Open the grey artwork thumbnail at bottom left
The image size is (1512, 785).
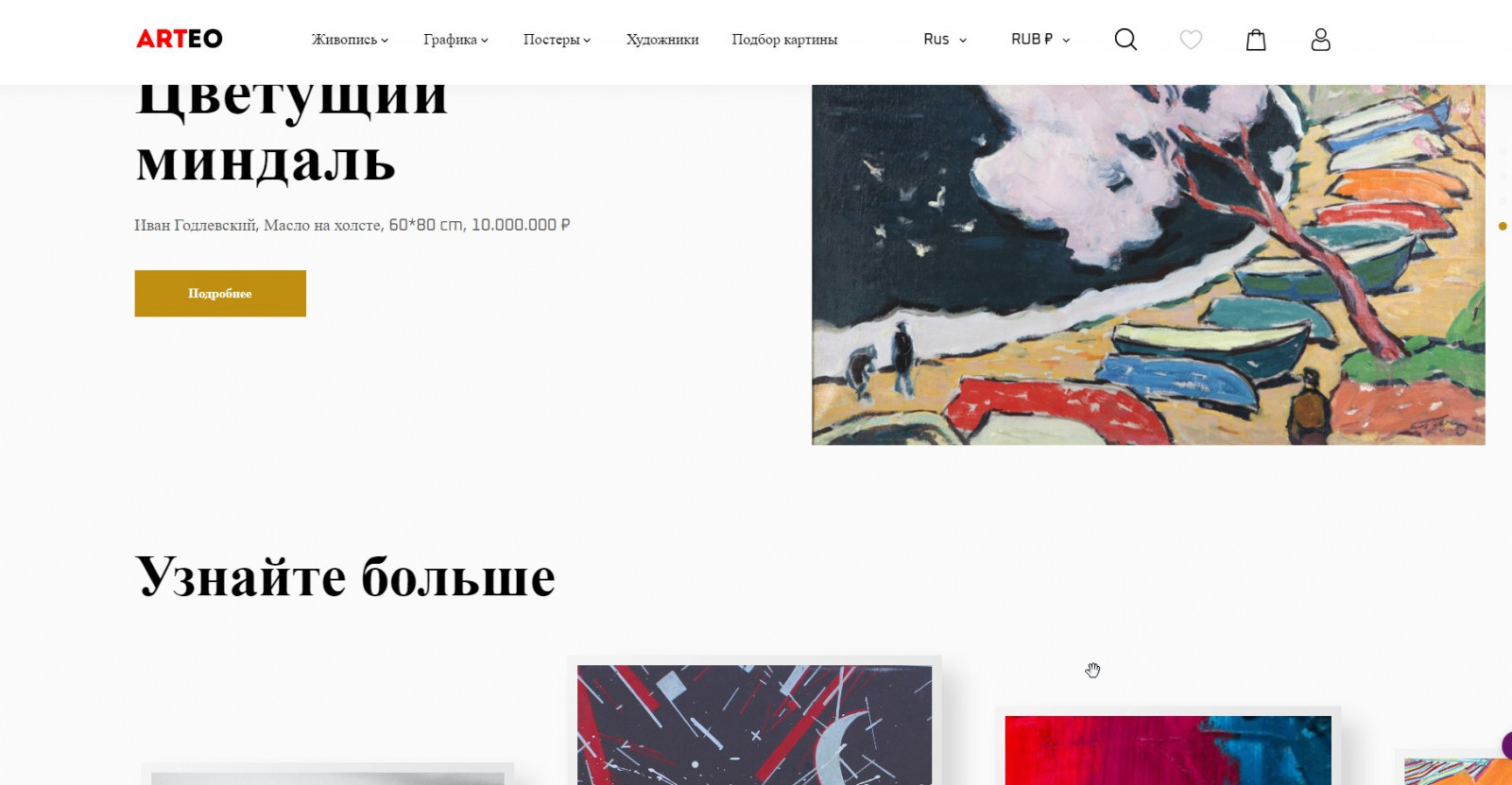click(327, 777)
